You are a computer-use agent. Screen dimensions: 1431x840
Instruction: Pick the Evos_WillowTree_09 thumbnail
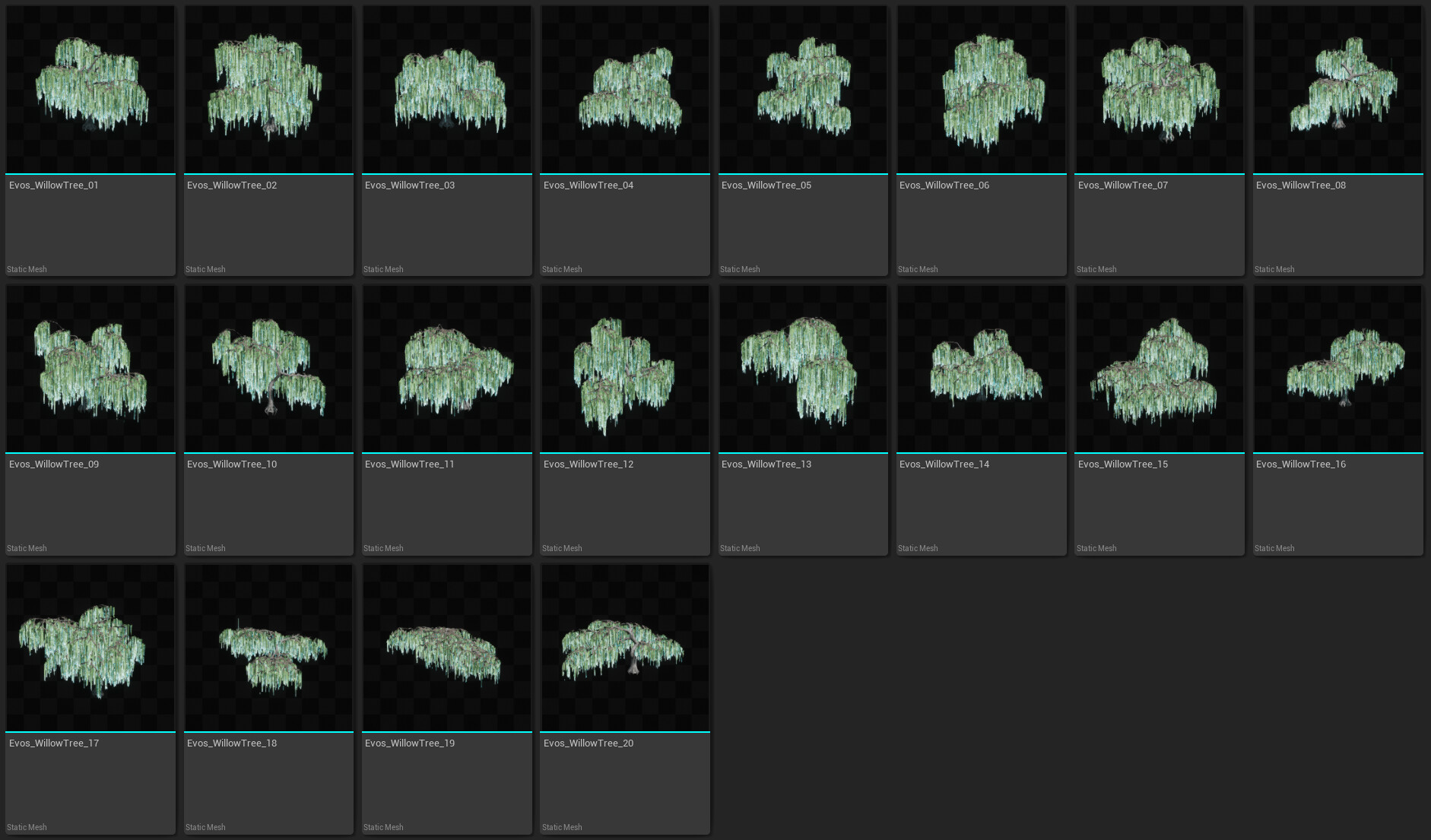[x=90, y=369]
